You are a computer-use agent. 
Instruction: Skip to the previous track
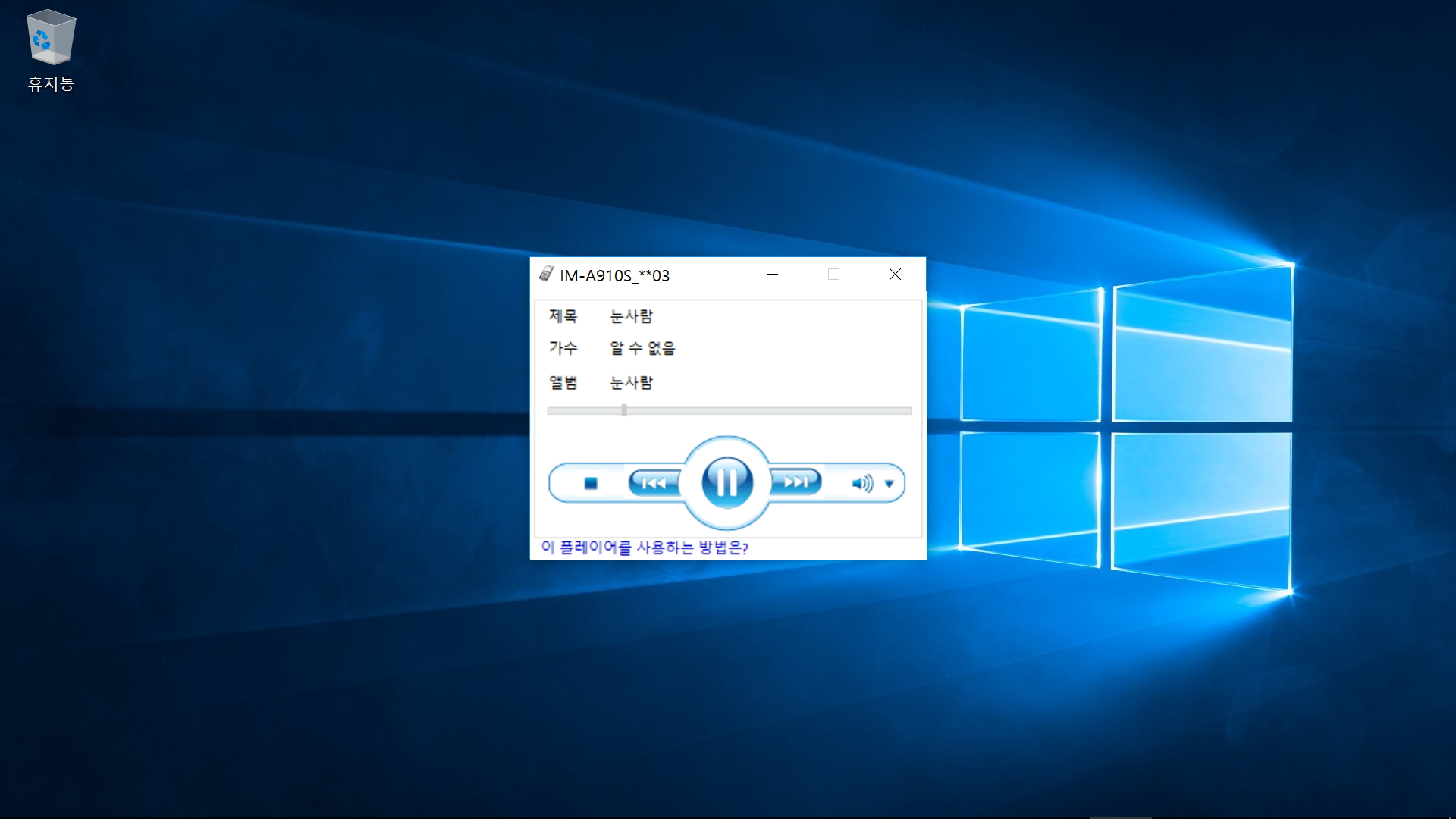coord(653,482)
